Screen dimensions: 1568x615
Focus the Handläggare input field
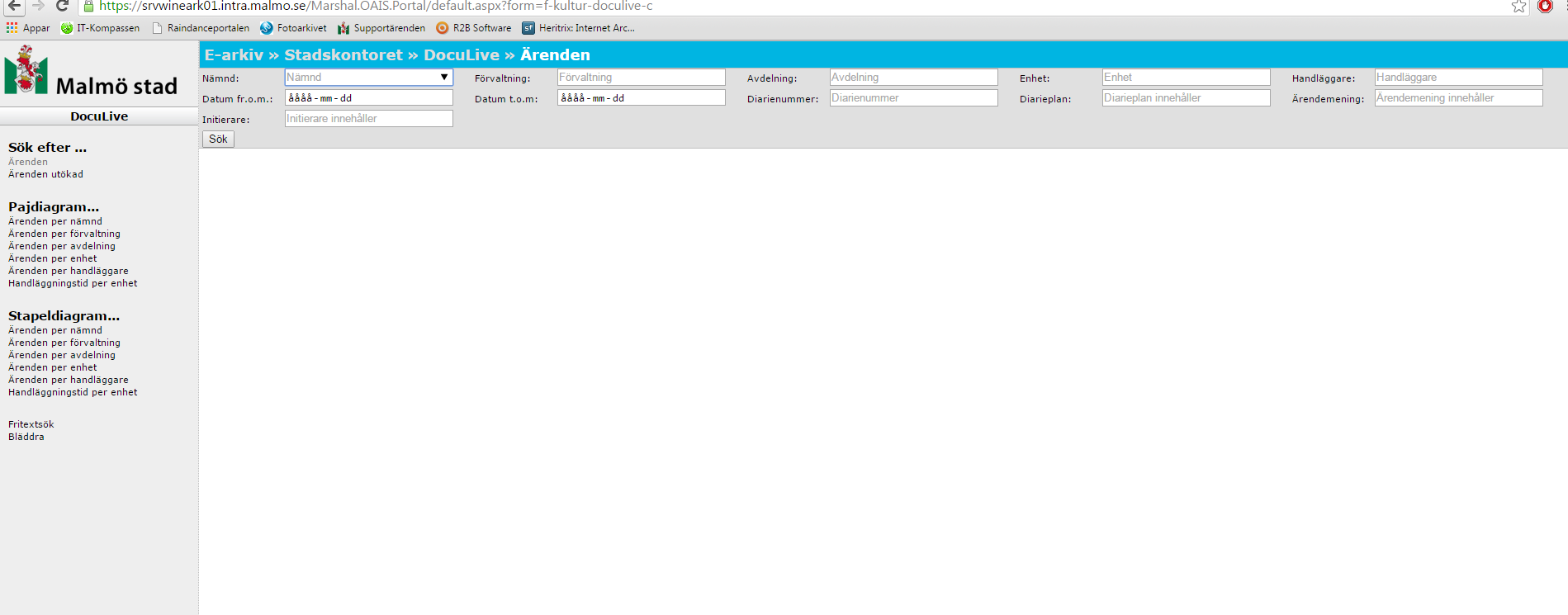coord(1459,77)
